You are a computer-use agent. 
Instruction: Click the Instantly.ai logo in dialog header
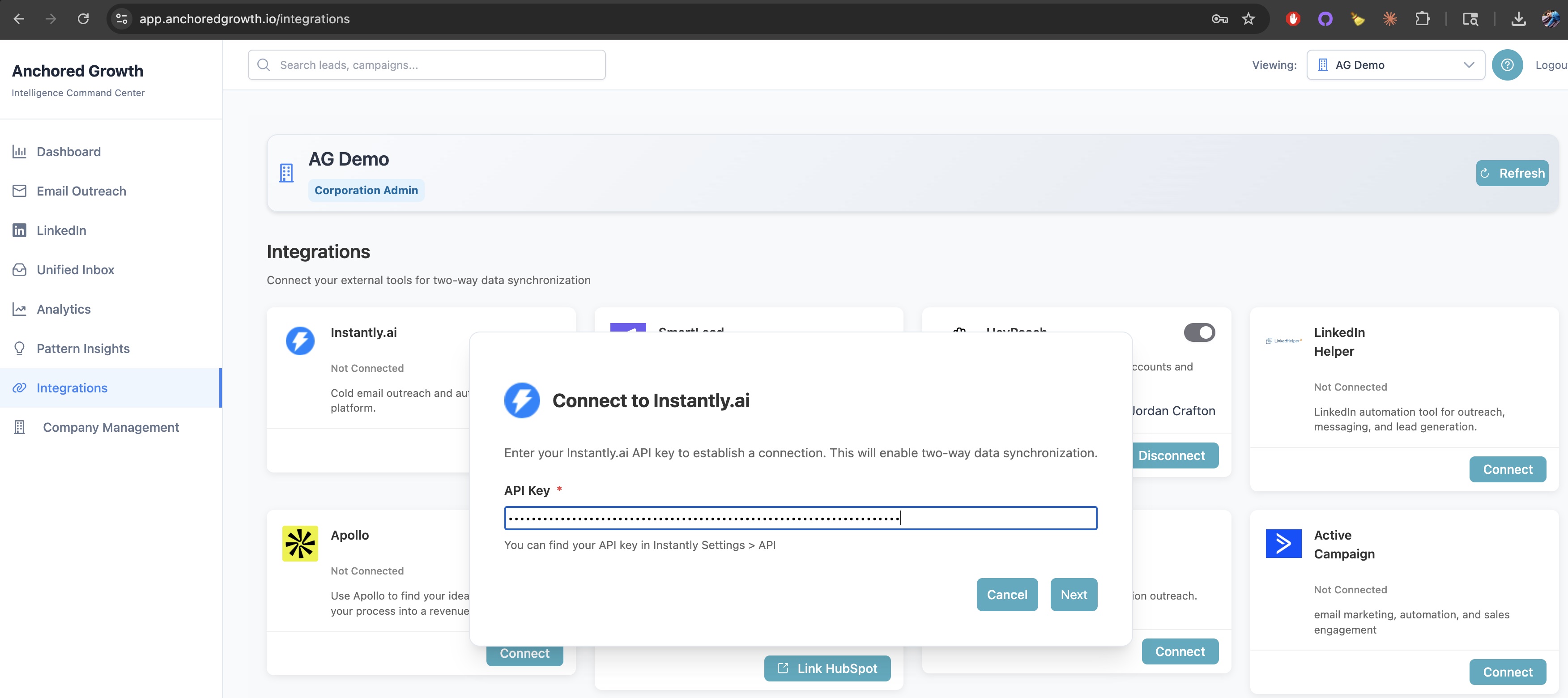522,400
